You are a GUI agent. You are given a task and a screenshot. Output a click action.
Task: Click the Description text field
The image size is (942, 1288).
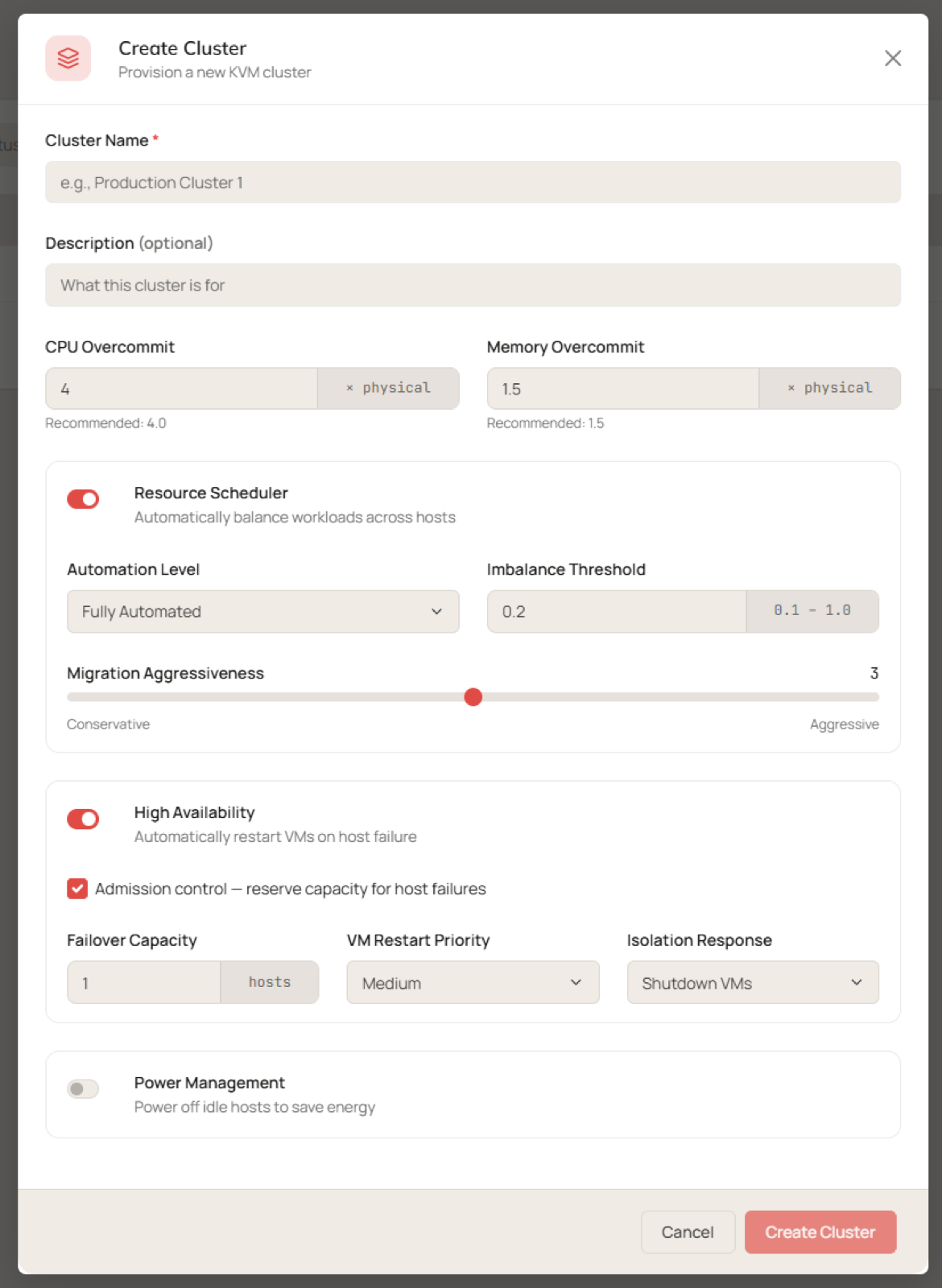coord(473,285)
